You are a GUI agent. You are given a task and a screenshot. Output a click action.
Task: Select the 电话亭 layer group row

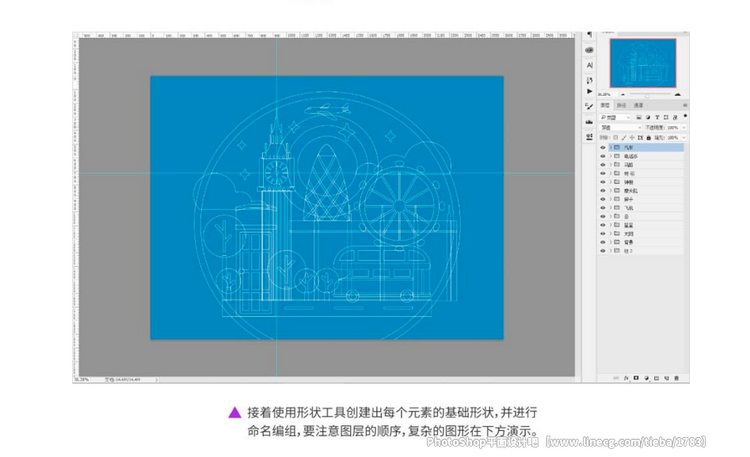[646, 156]
